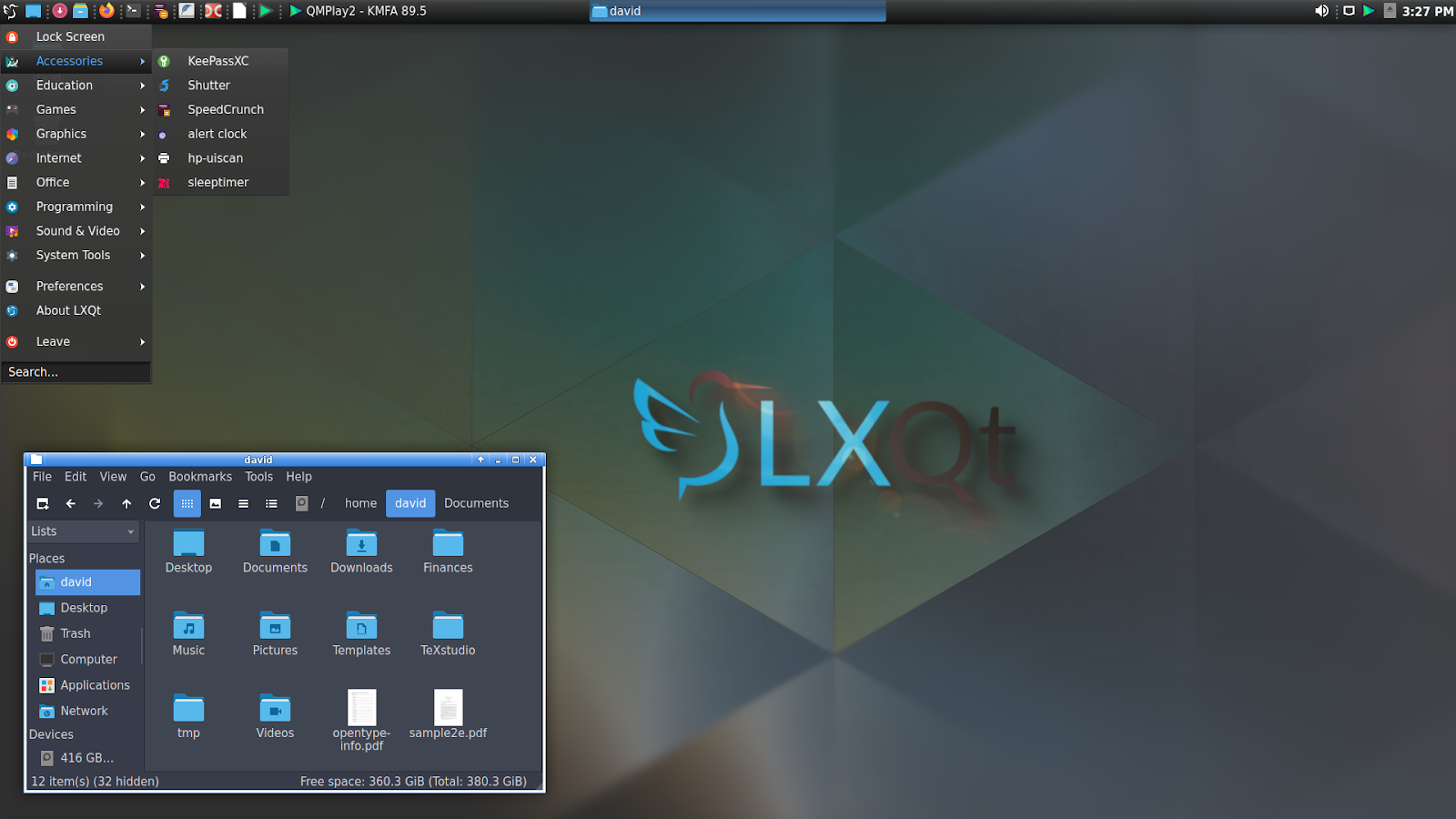
Task: Expand the Preferences submenu
Action: [76, 287]
